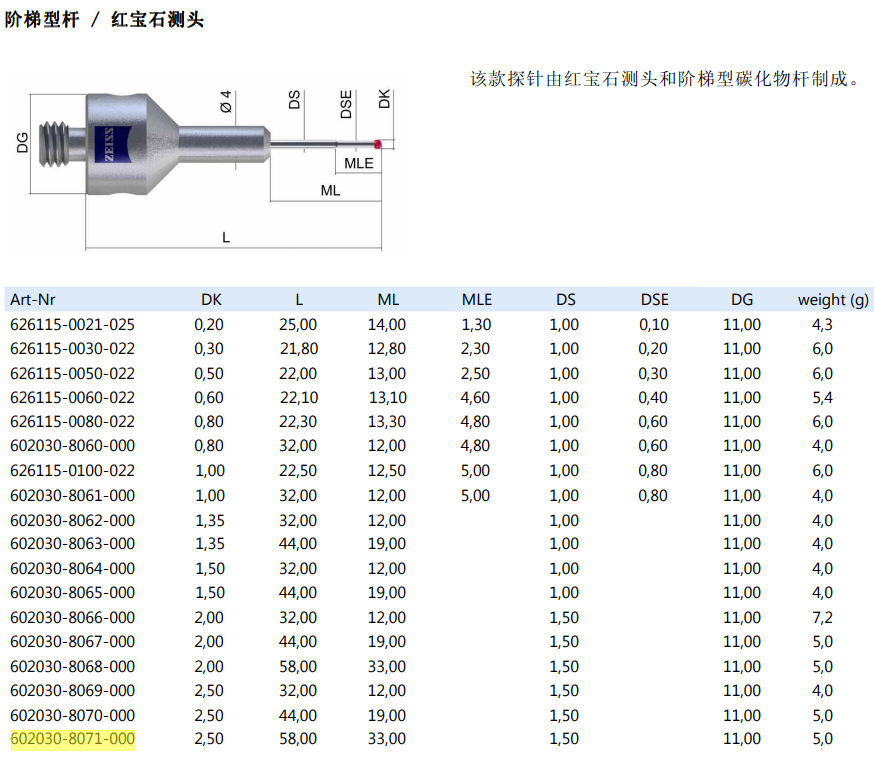The width and height of the screenshot is (874, 768).
Task: Click the DS column header
Action: [566, 299]
